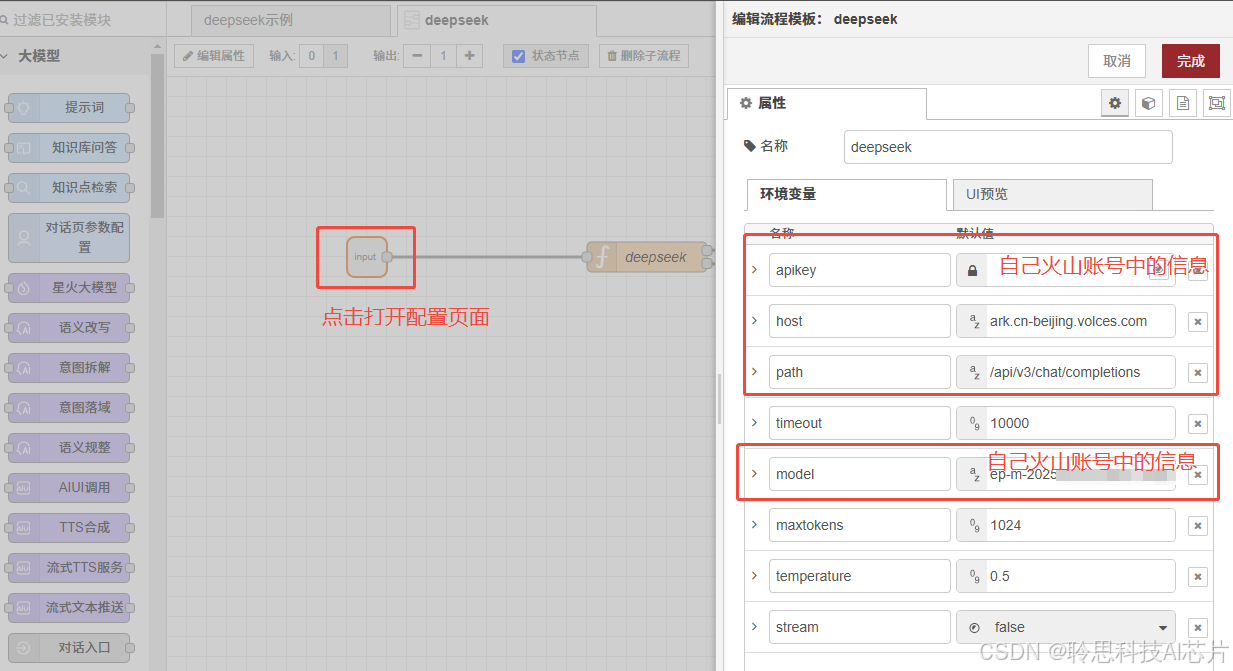The height and width of the screenshot is (671, 1233).
Task: Click the palette vertical scrollbar
Action: (158, 135)
